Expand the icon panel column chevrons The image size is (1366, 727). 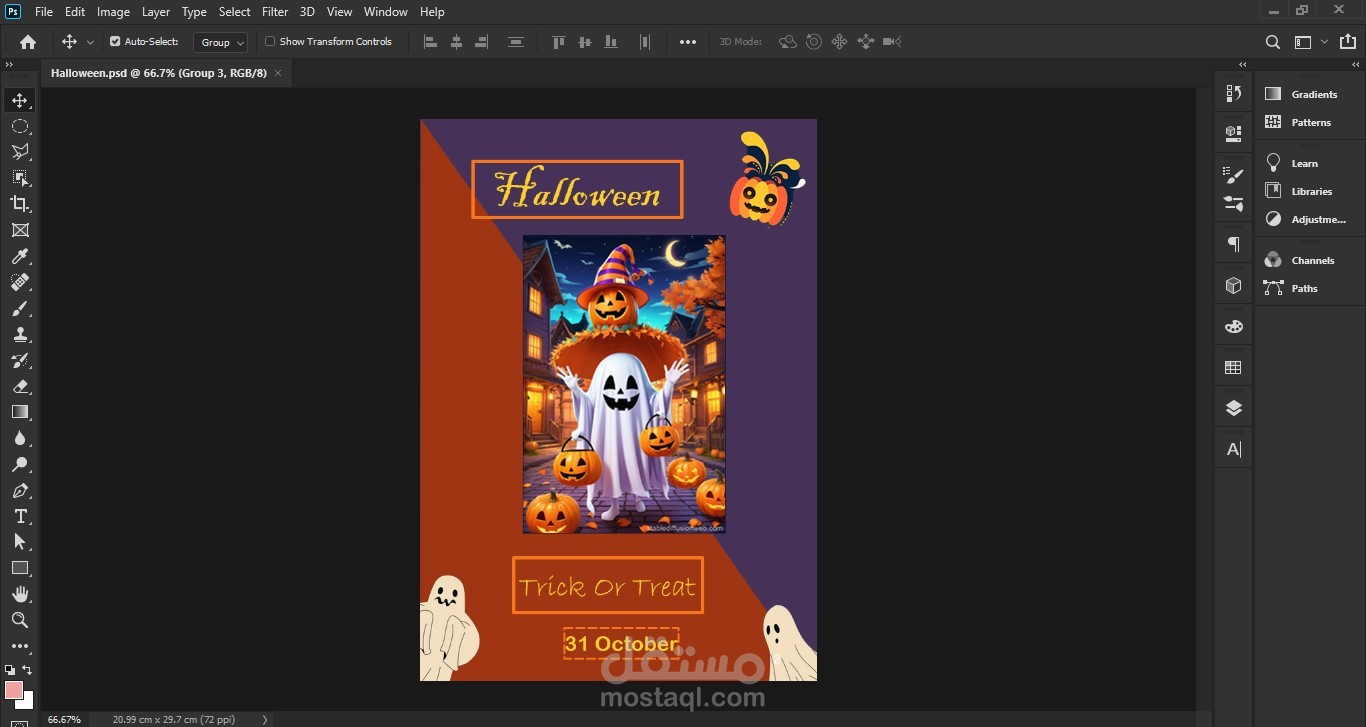(x=1243, y=65)
